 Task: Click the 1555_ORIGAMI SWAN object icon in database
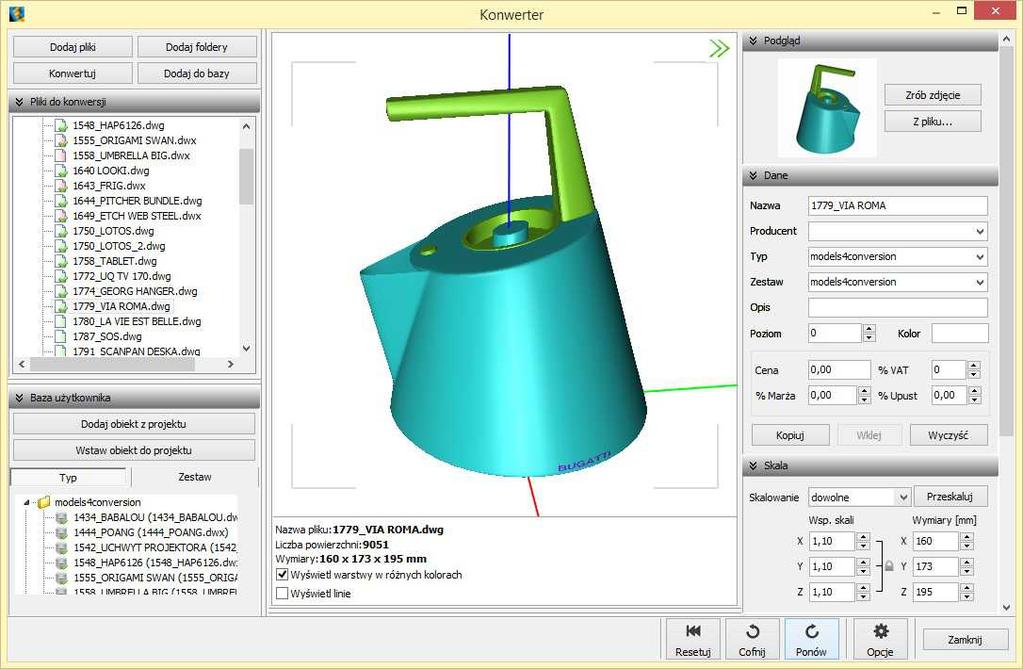pos(62,578)
